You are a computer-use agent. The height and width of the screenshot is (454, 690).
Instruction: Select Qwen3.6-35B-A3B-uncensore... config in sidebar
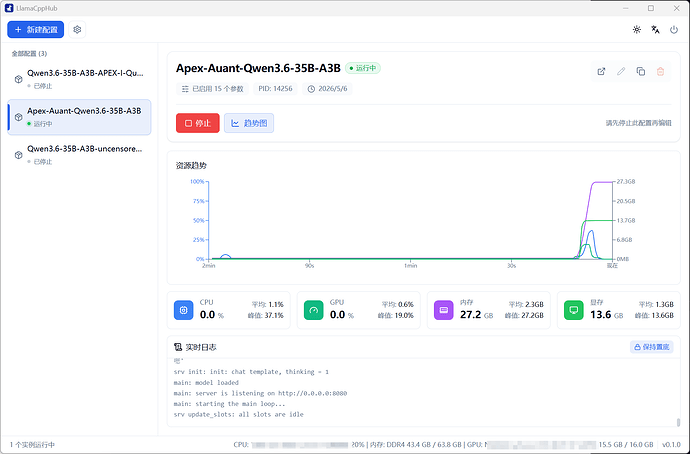pyautogui.click(x=79, y=155)
